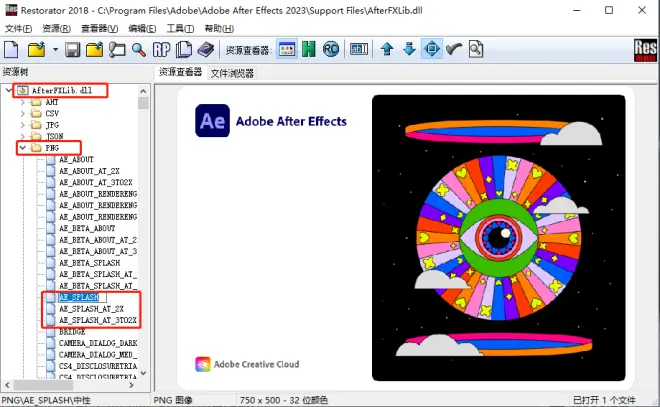660x407 pixels.
Task: Open the 文件(F) menu
Action: point(19,28)
